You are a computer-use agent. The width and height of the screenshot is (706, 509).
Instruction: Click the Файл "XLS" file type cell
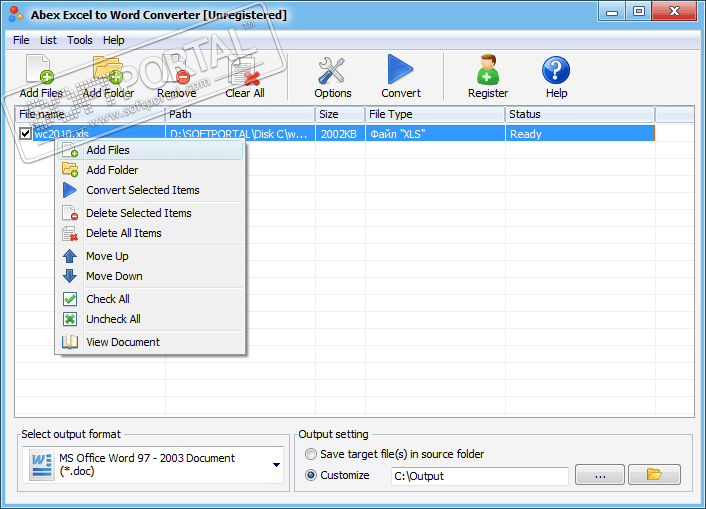(435, 134)
